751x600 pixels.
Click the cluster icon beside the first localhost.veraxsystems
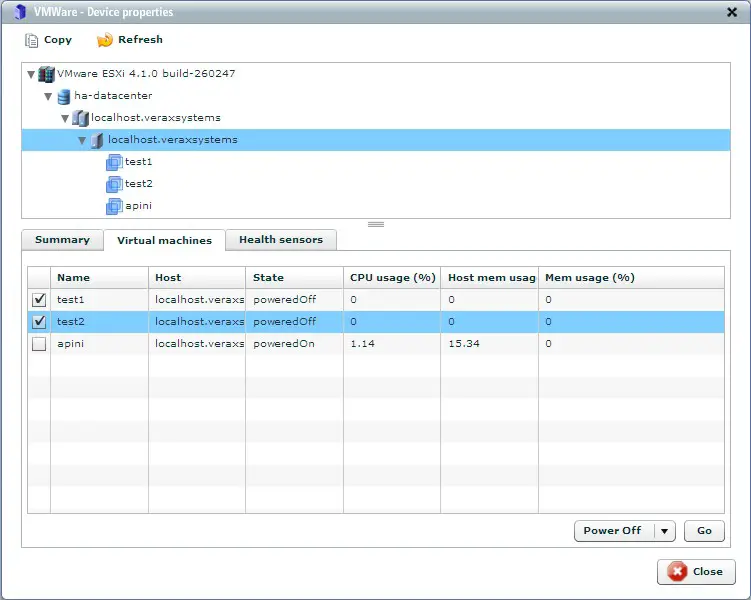[80, 118]
